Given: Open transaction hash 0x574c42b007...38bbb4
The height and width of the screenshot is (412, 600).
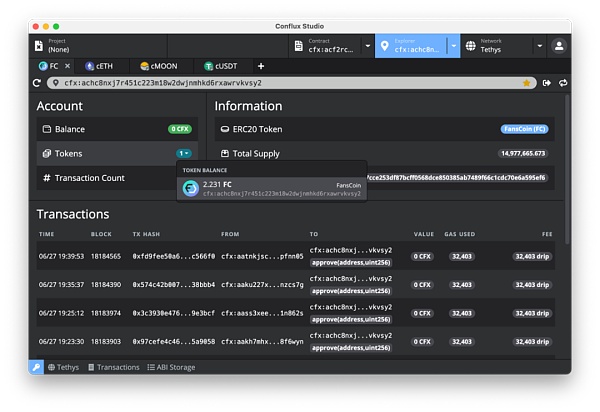Looking at the screenshot, I should pos(174,285).
